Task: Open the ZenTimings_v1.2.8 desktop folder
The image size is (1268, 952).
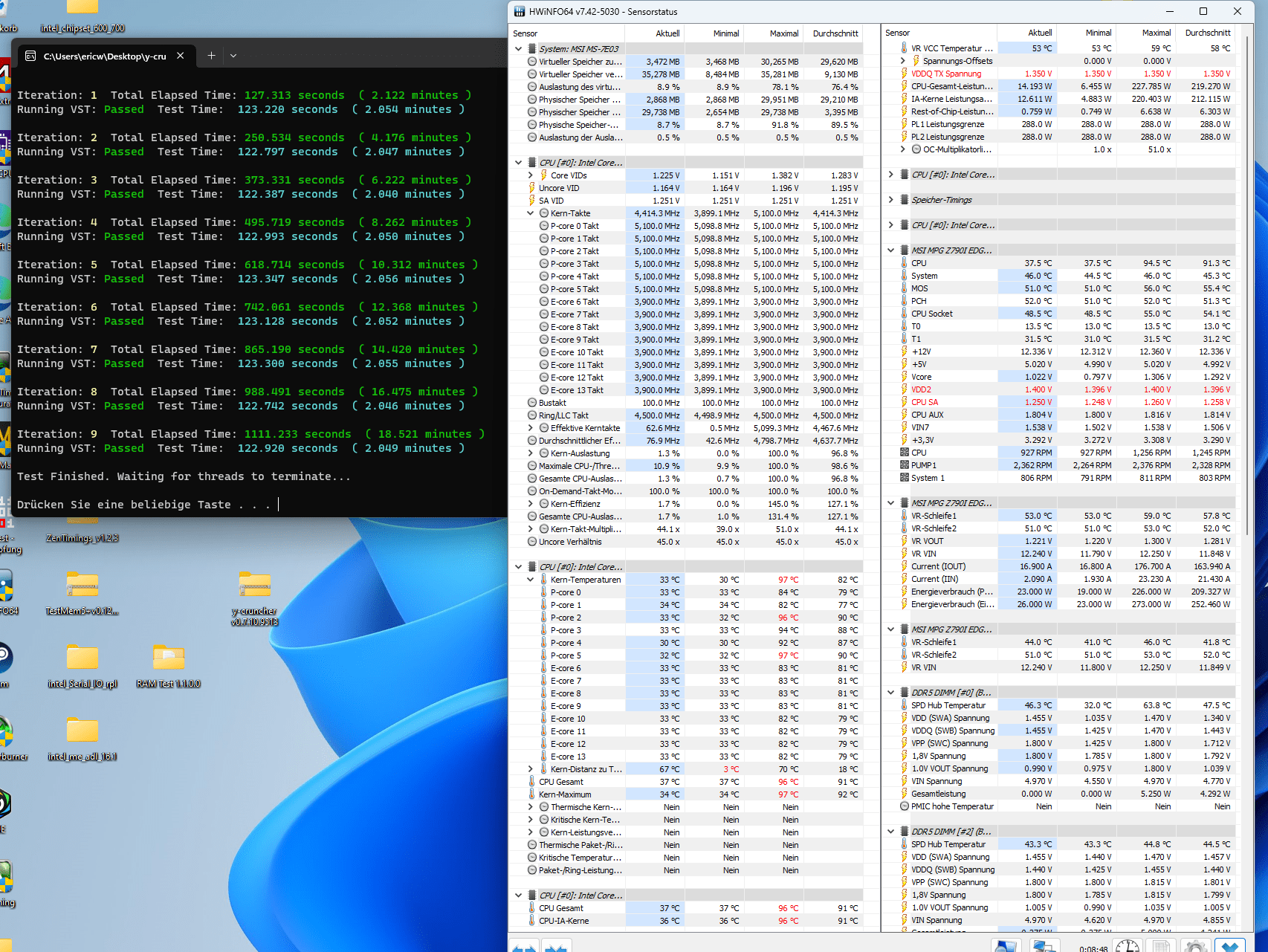Action: [x=83, y=531]
